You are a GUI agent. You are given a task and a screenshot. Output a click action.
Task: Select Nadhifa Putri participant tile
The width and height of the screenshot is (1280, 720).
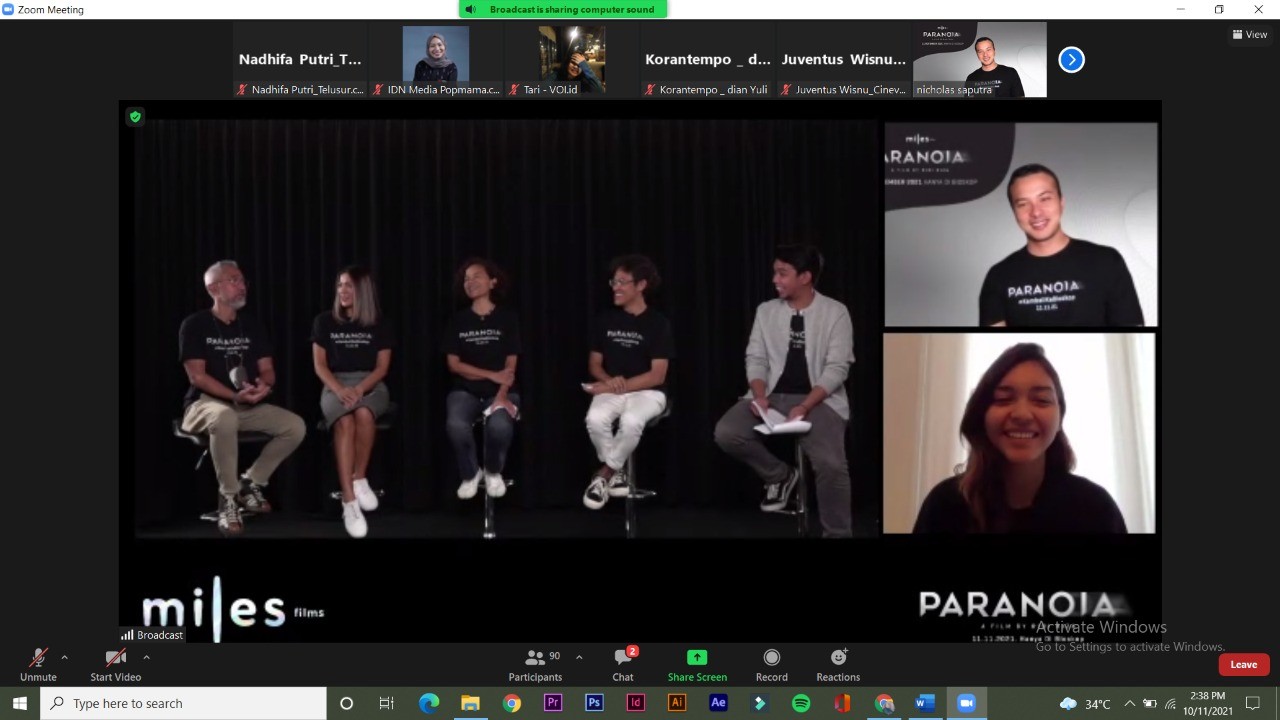(x=300, y=60)
